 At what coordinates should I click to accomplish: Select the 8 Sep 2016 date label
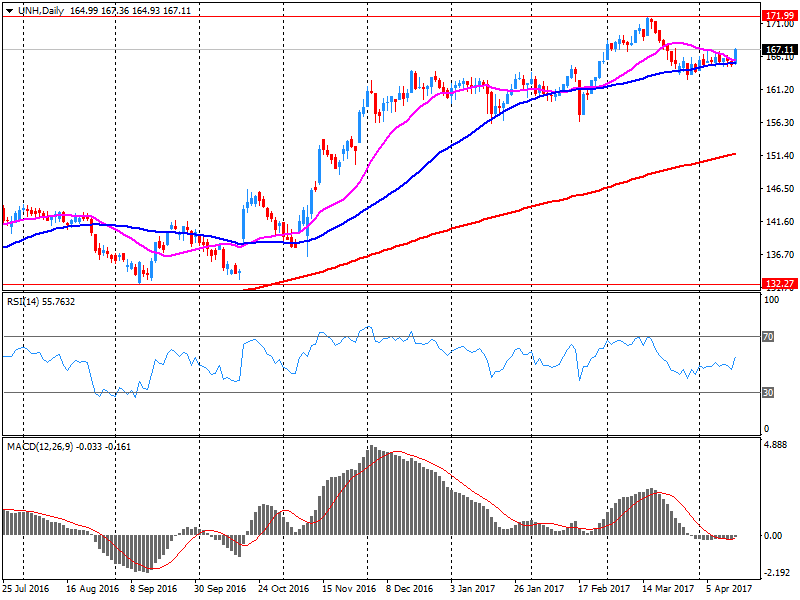tap(154, 589)
